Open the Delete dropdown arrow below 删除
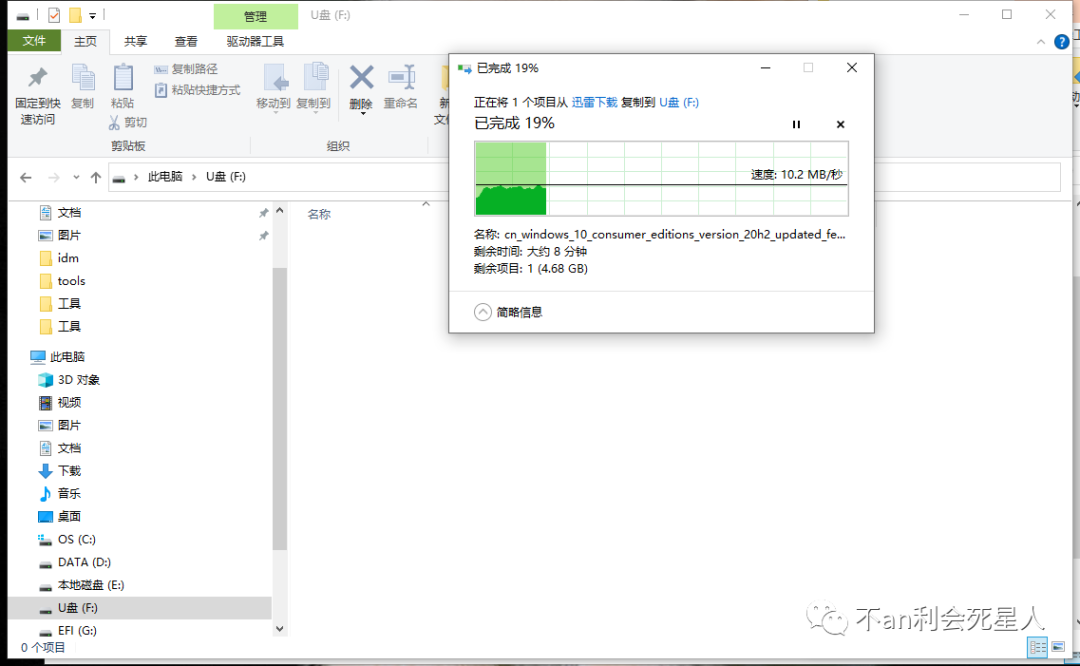Image resolution: width=1080 pixels, height=666 pixels. [362, 114]
